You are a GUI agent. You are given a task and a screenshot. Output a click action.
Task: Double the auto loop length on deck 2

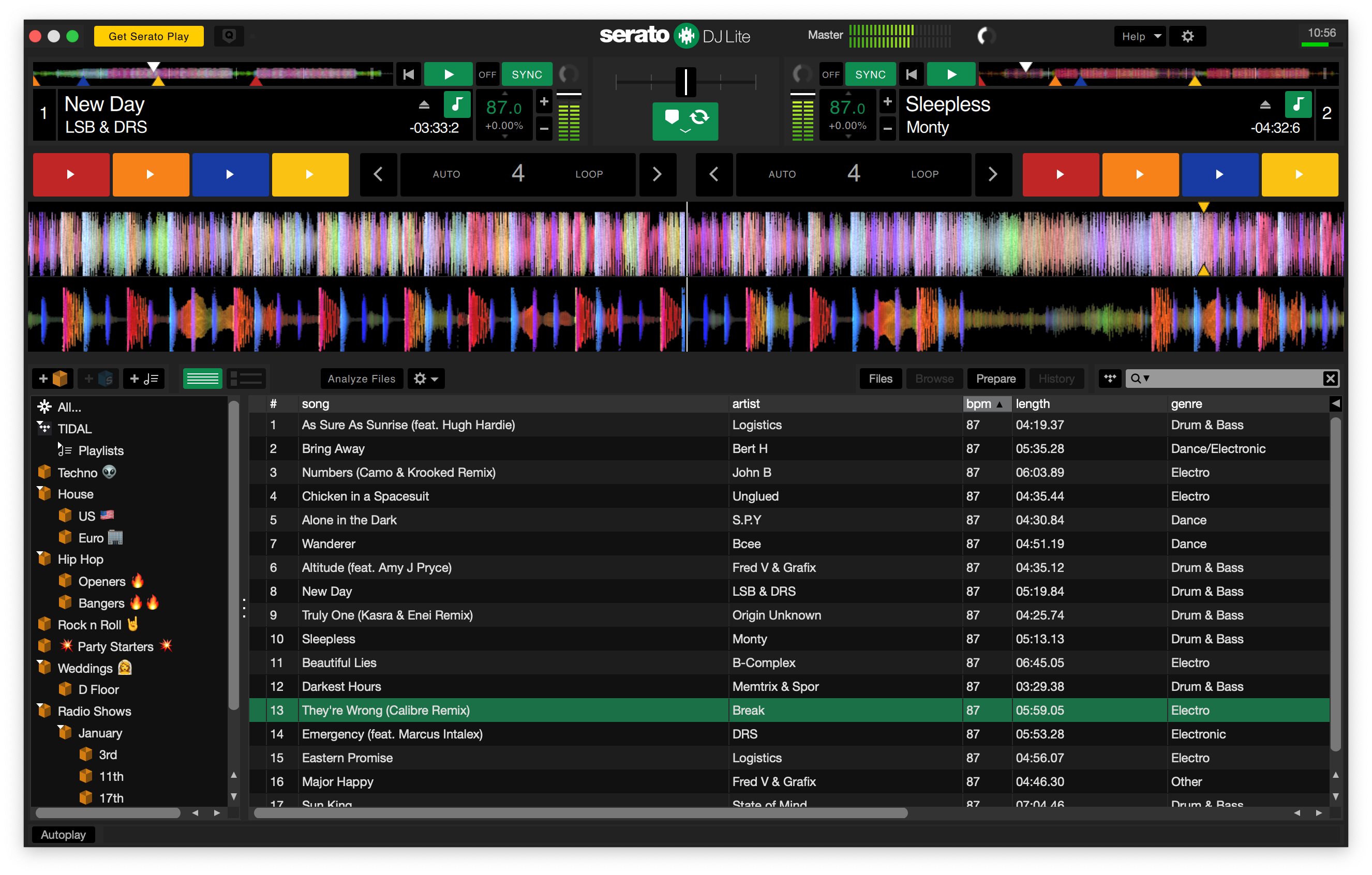coord(993,174)
